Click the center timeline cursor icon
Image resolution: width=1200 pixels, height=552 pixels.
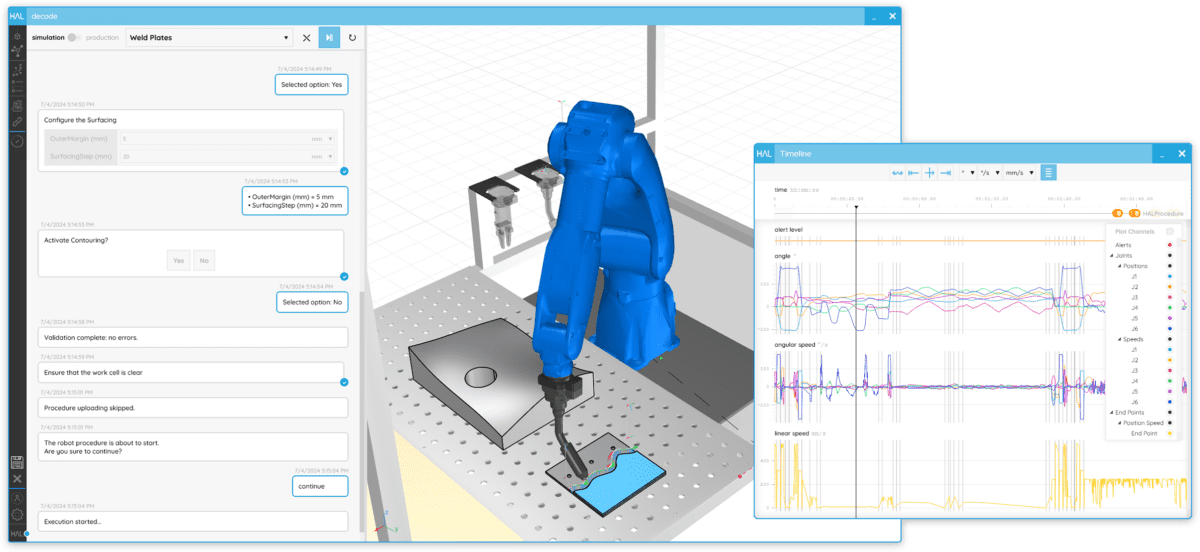[930, 173]
